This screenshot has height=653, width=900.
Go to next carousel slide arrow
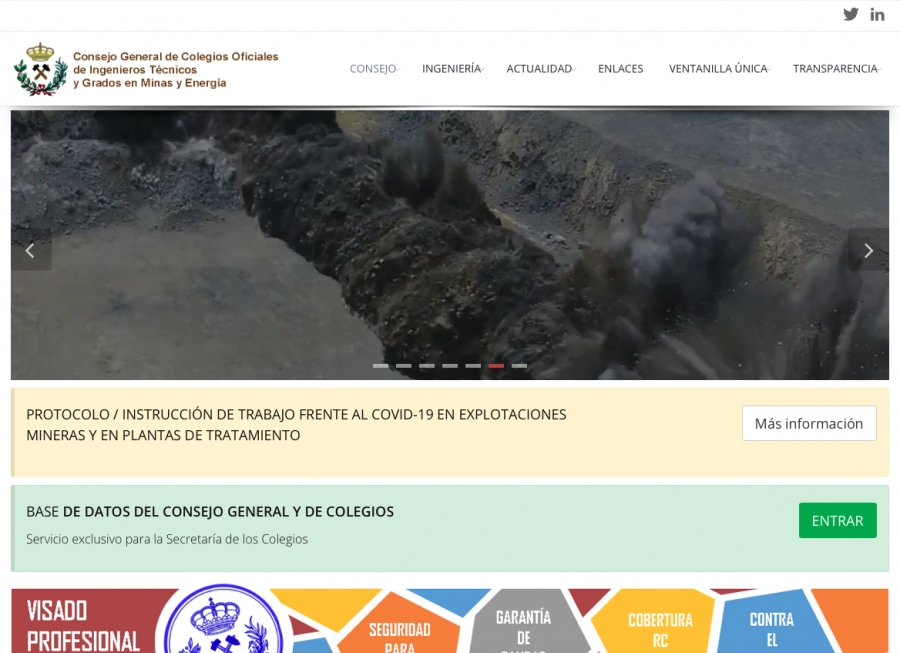[x=868, y=250]
